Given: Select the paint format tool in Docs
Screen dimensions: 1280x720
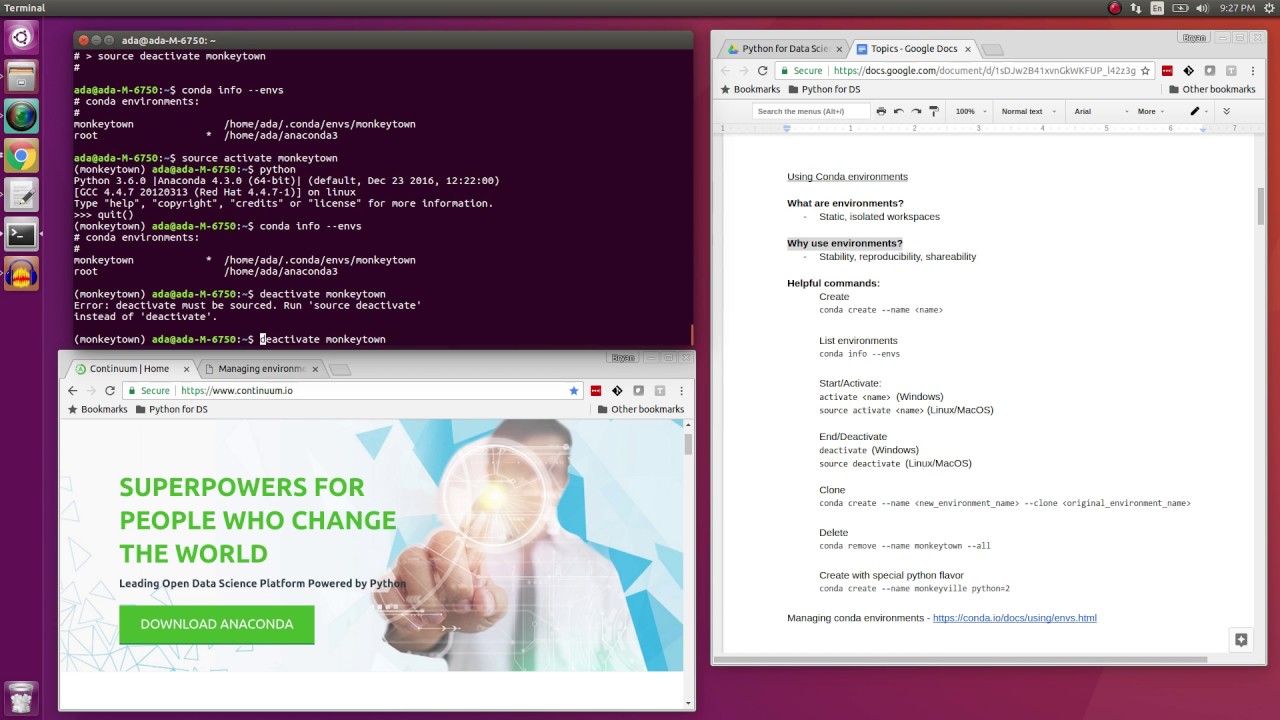Looking at the screenshot, I should 934,111.
